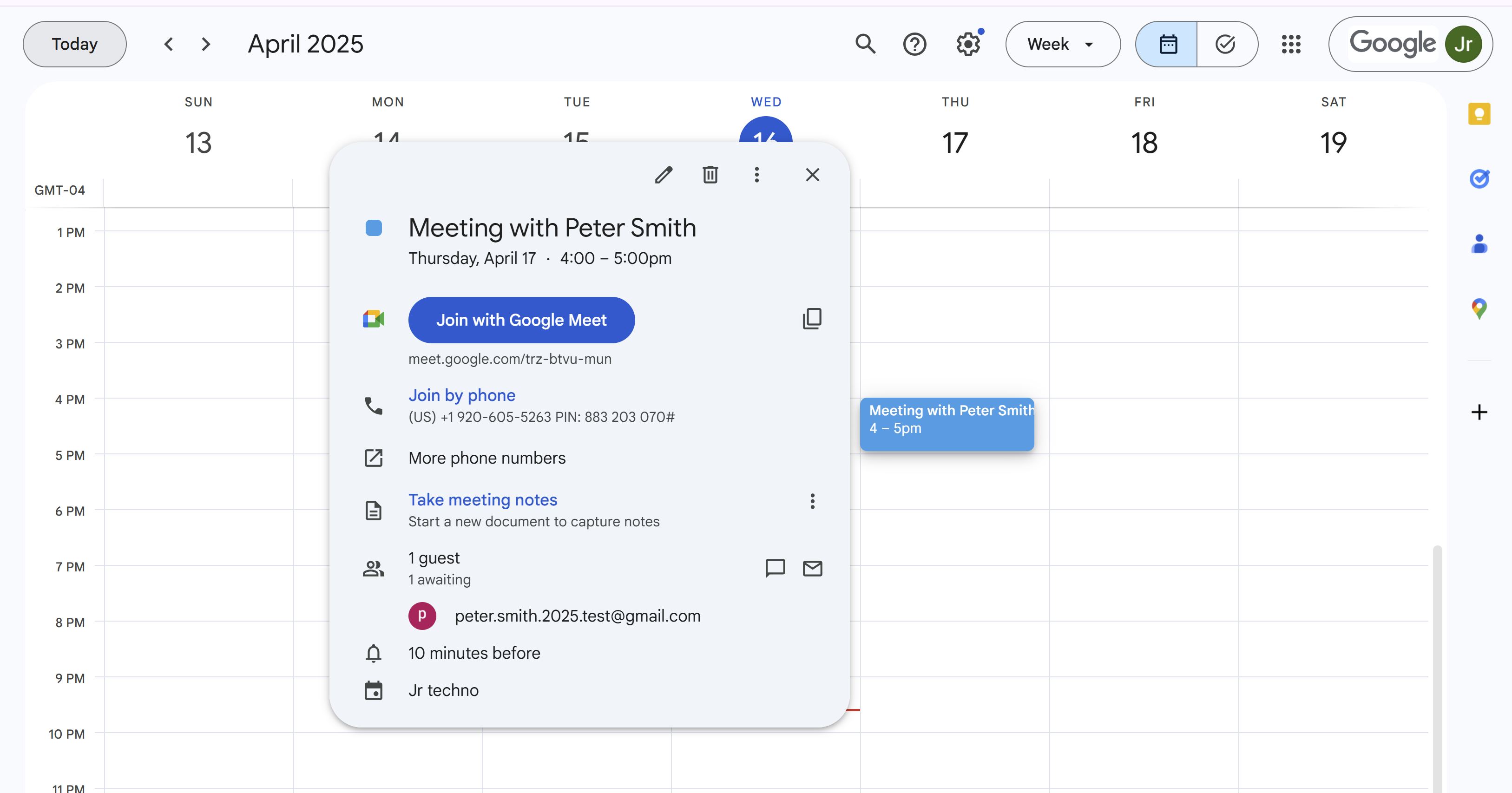Image resolution: width=1512 pixels, height=793 pixels.
Task: Click the guests people icon
Action: point(373,568)
